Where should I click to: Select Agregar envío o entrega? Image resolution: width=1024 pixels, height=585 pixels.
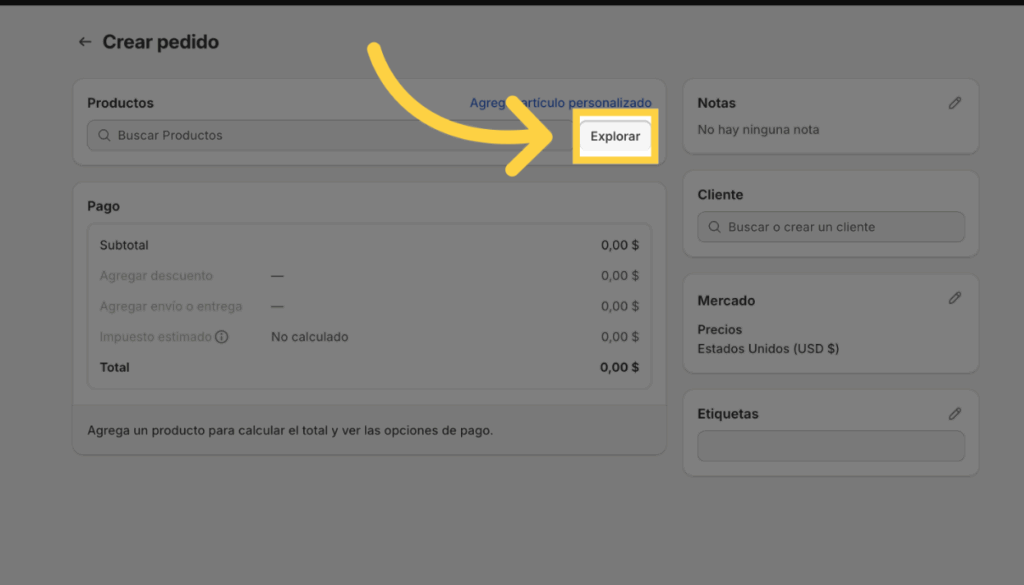(171, 306)
